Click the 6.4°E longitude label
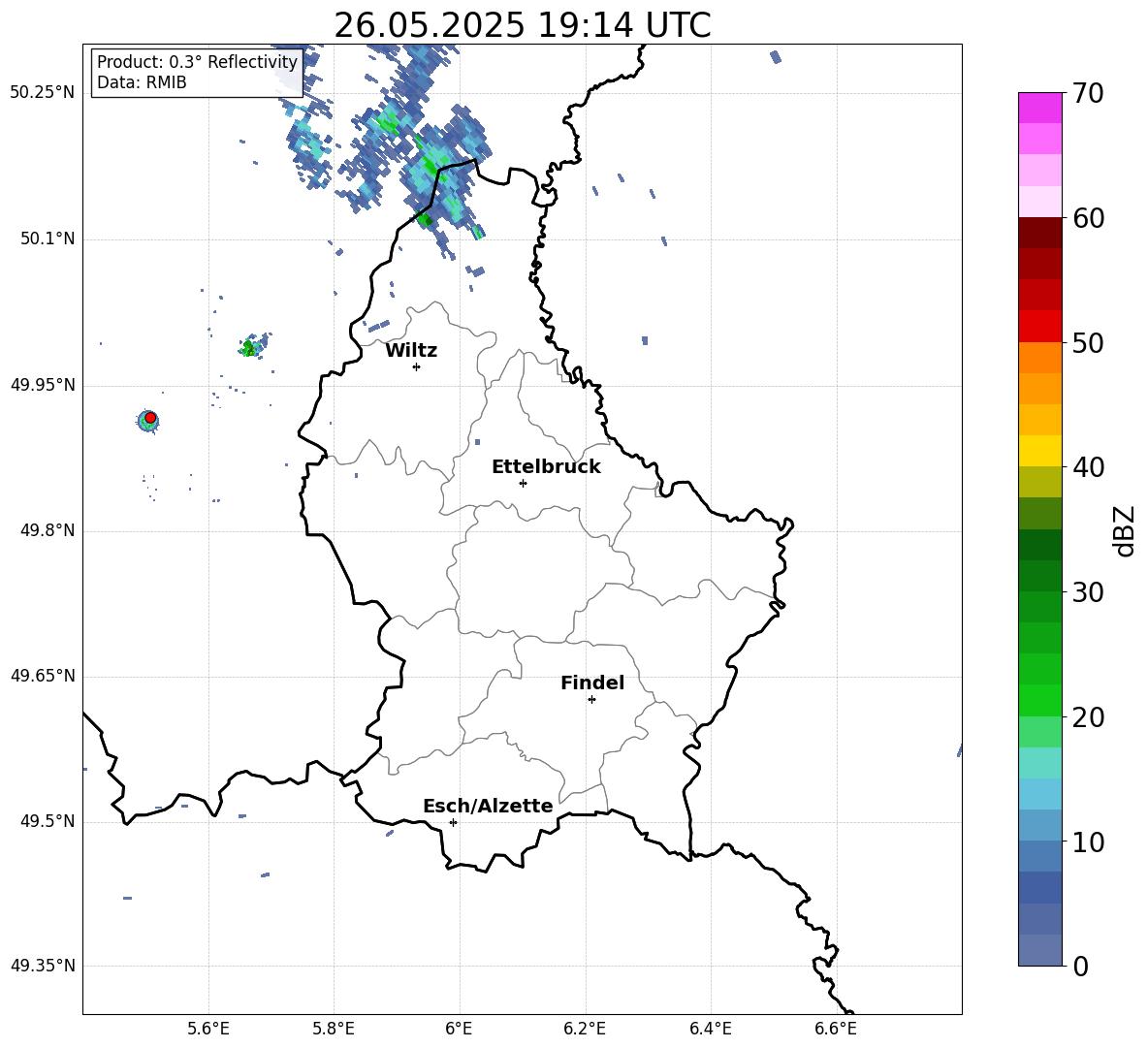 coord(710,1029)
